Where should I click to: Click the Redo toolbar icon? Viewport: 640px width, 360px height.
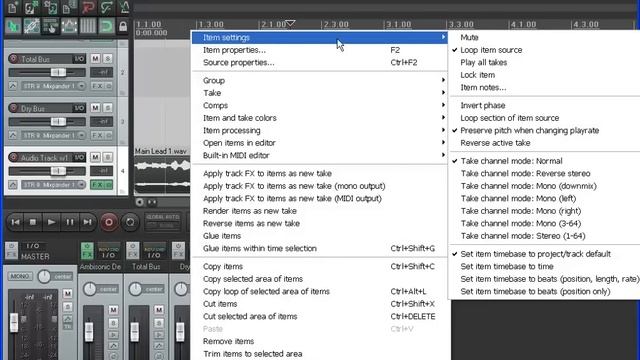pyautogui.click(x=106, y=7)
